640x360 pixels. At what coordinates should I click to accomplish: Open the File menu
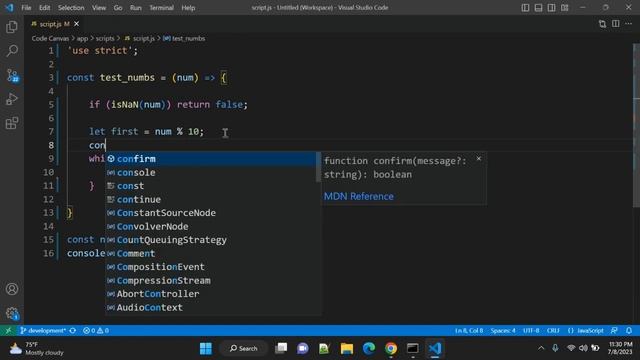pyautogui.click(x=26, y=8)
